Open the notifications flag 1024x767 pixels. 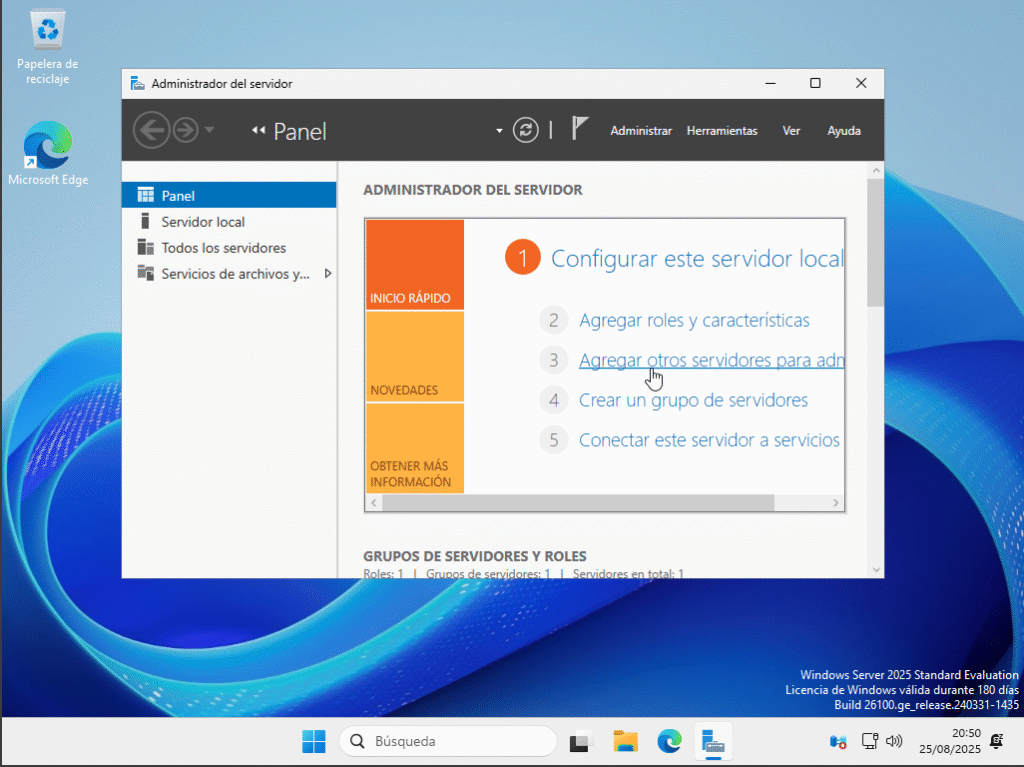click(x=580, y=128)
